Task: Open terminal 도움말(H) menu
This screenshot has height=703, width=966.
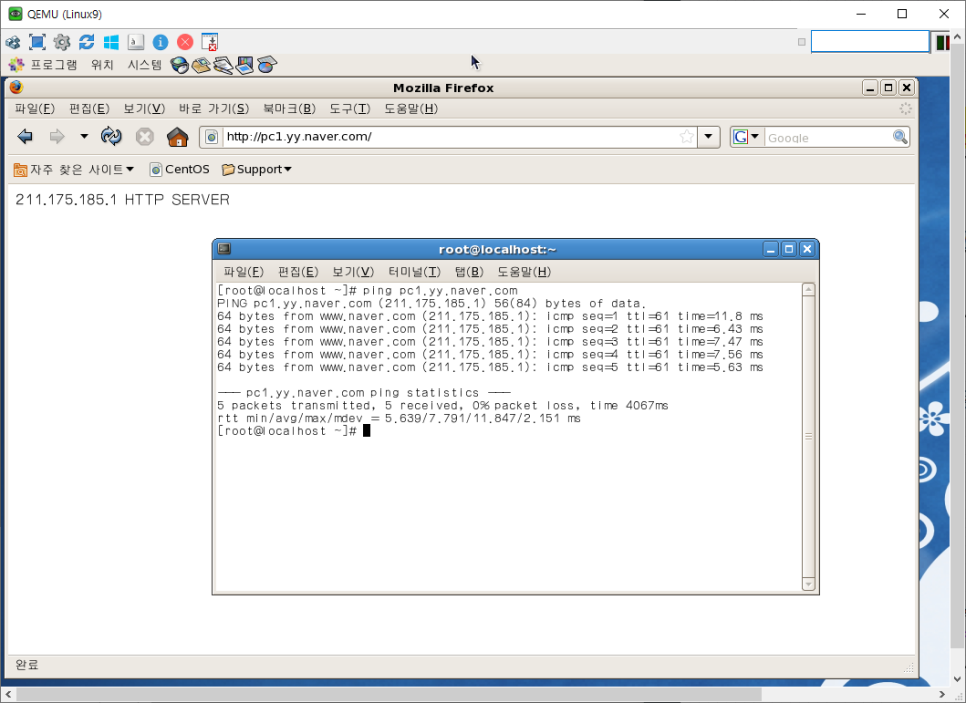Action: (524, 272)
